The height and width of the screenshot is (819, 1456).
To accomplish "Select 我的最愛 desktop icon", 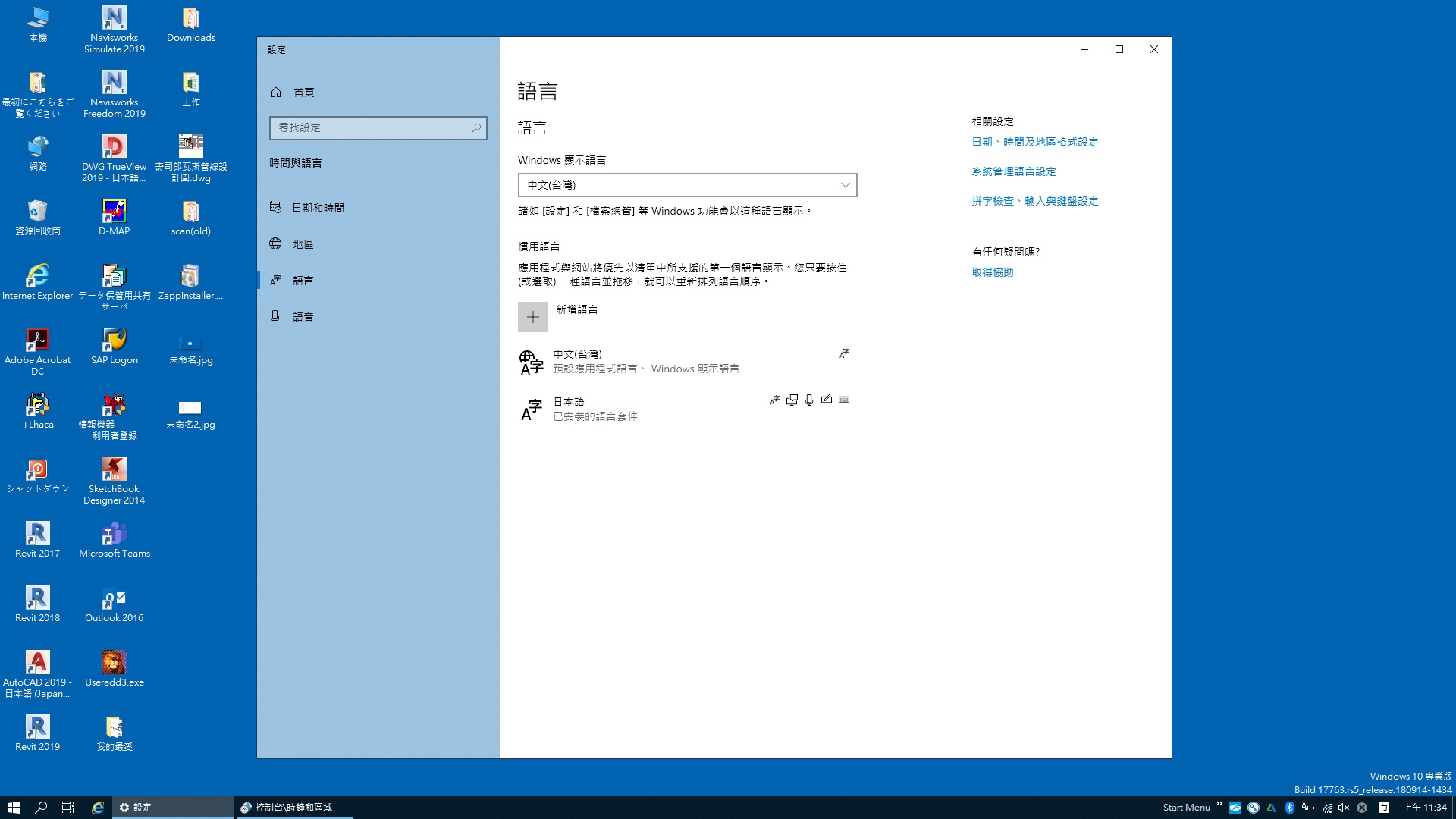I will click(x=115, y=733).
